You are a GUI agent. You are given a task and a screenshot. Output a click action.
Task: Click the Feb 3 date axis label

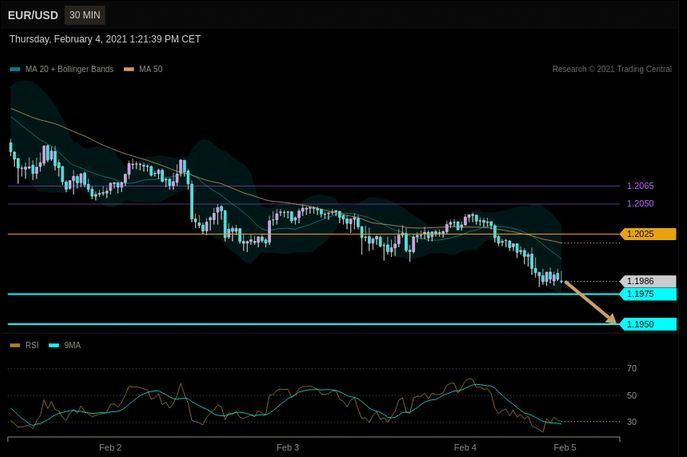(287, 448)
